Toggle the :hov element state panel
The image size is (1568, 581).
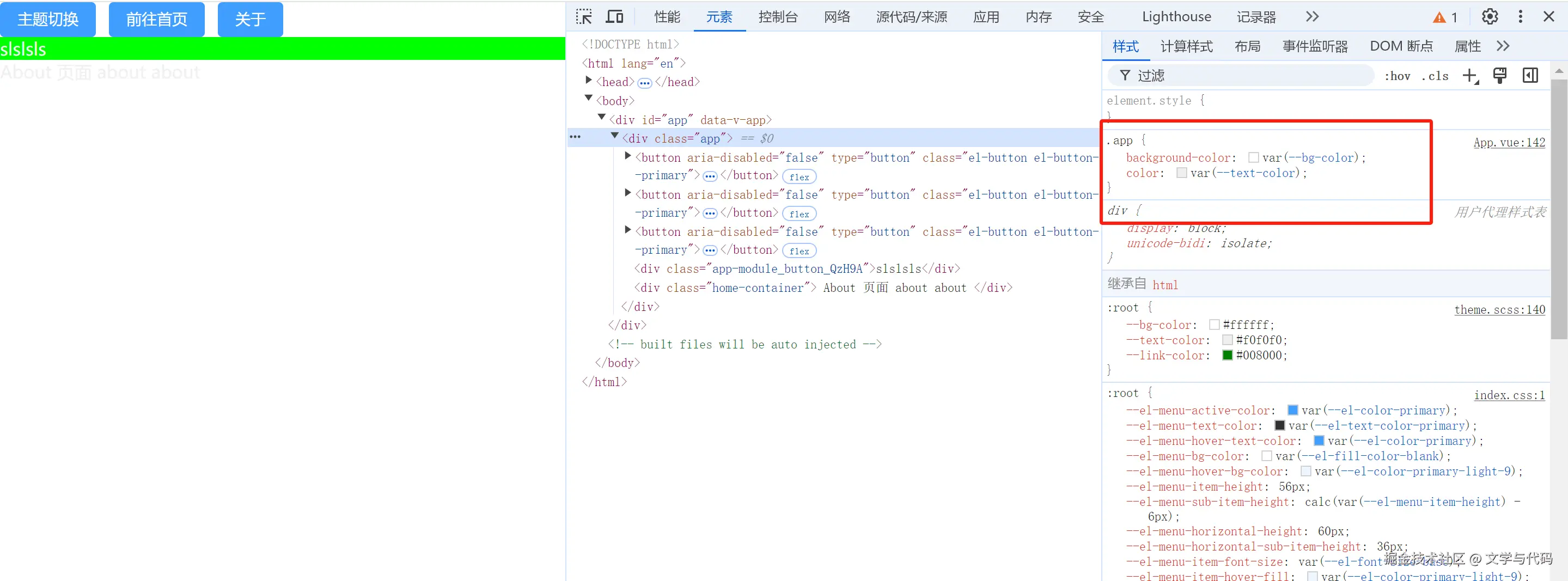1397,76
